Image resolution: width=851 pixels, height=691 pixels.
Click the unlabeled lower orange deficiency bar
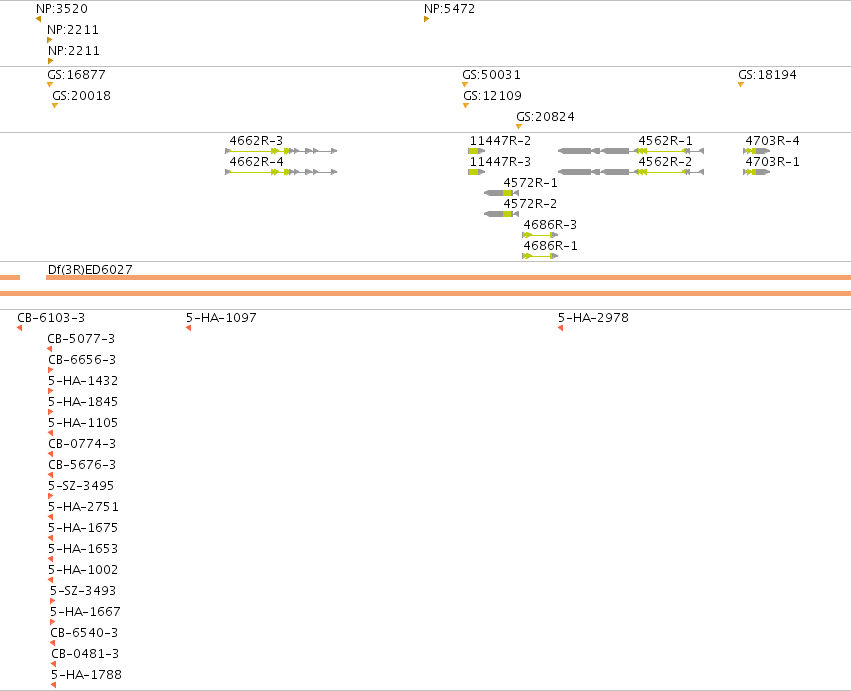point(426,294)
